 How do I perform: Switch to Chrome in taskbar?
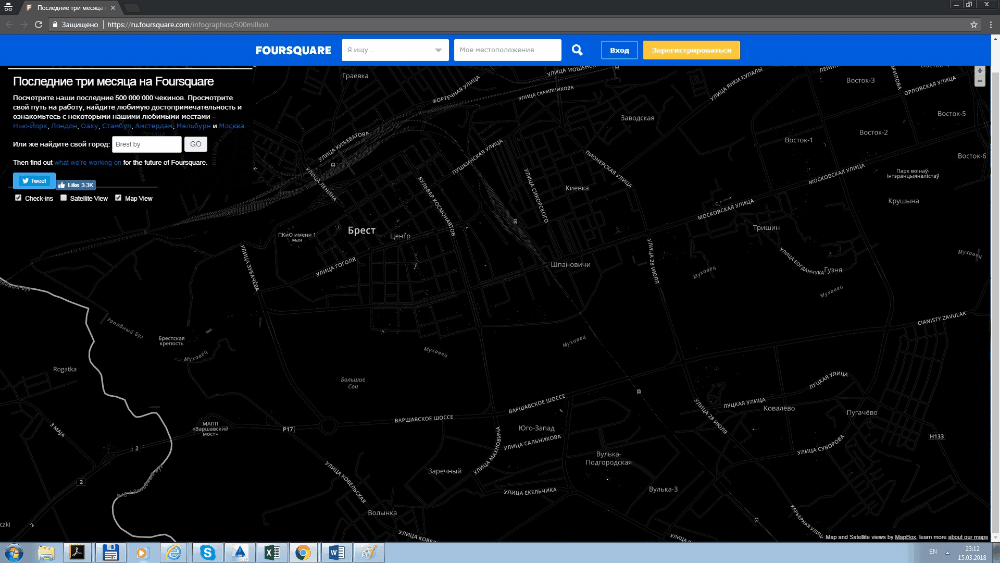click(x=304, y=552)
